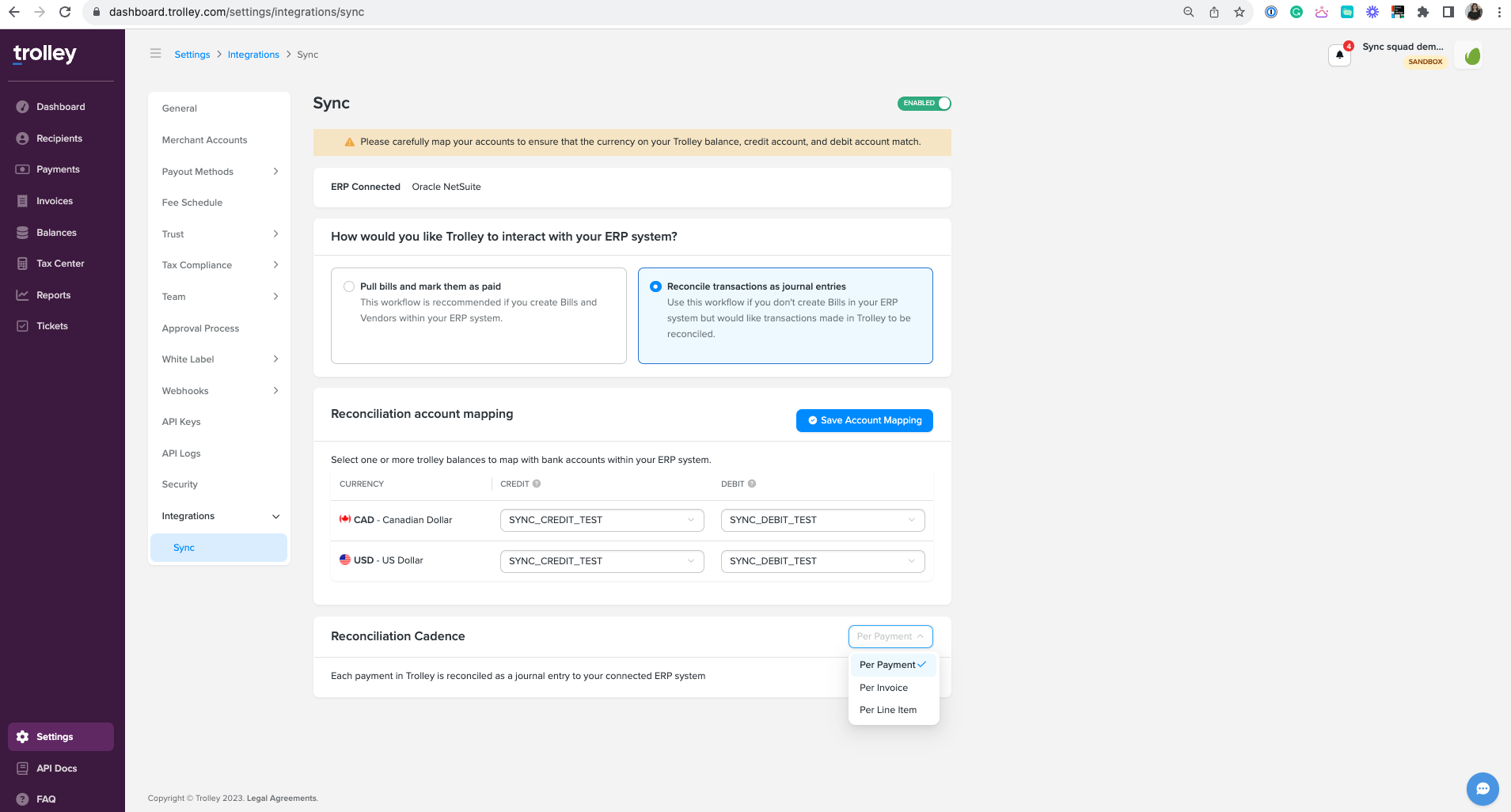
Task: Click Save Account Mapping button
Action: click(x=864, y=420)
